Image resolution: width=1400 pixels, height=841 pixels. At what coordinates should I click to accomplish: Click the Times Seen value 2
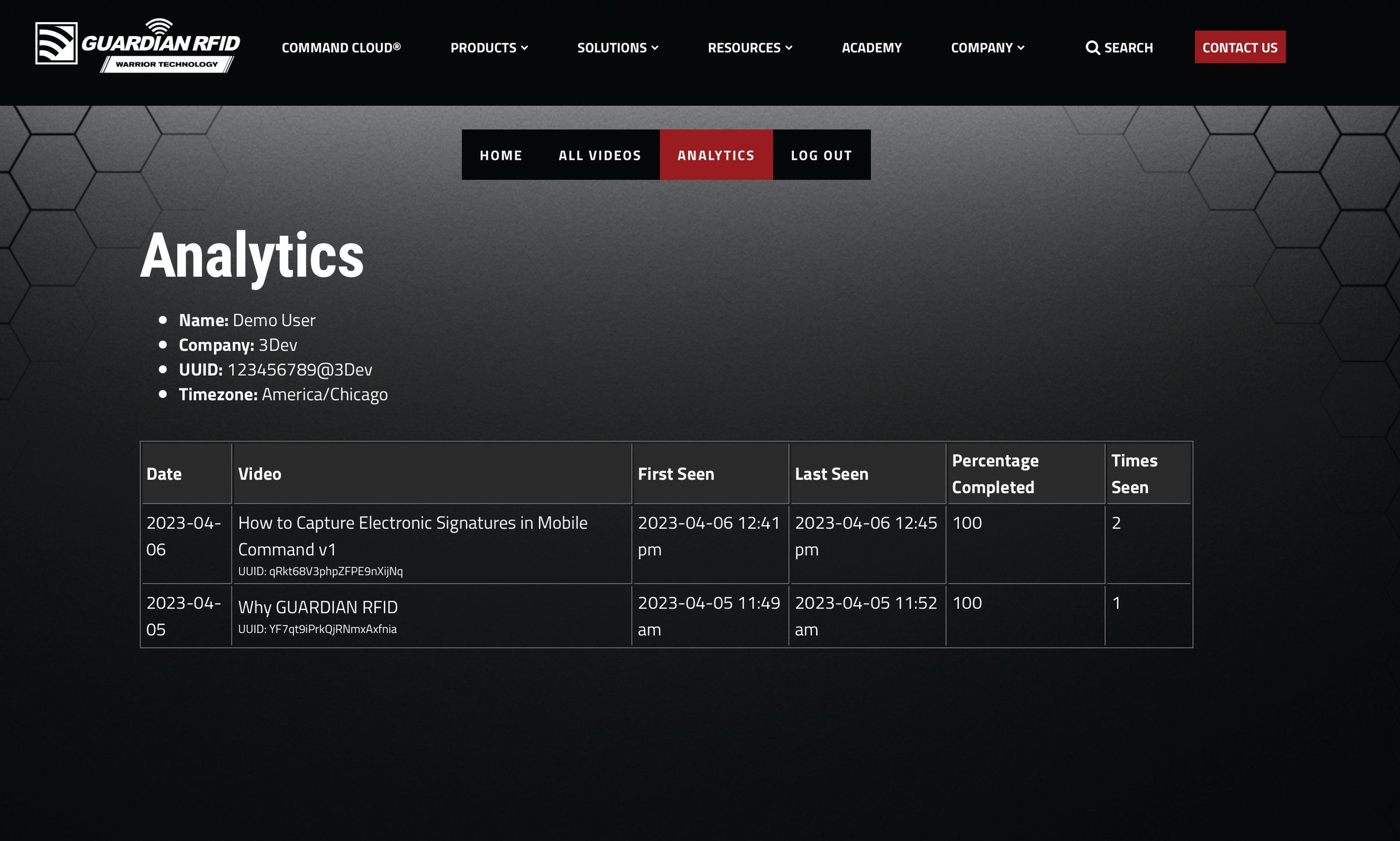pyautogui.click(x=1116, y=523)
